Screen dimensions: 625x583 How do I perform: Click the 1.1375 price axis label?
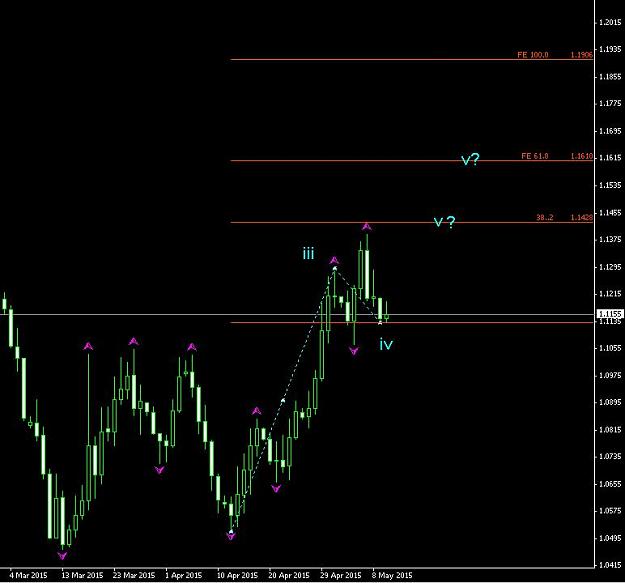[610, 239]
